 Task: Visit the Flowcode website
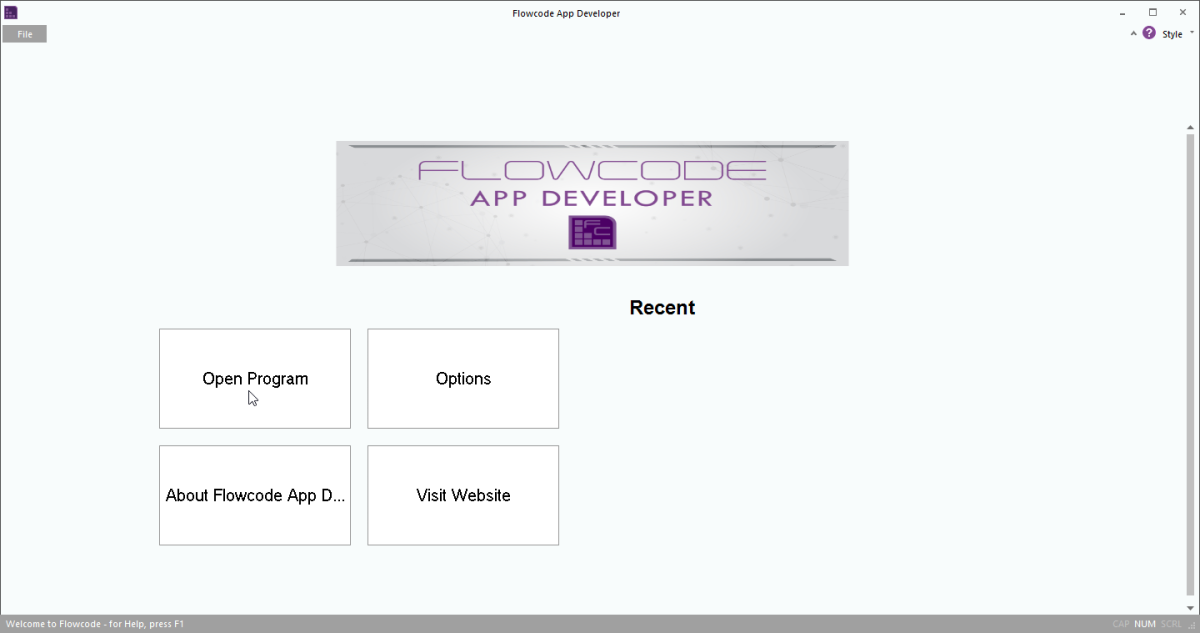tap(462, 495)
